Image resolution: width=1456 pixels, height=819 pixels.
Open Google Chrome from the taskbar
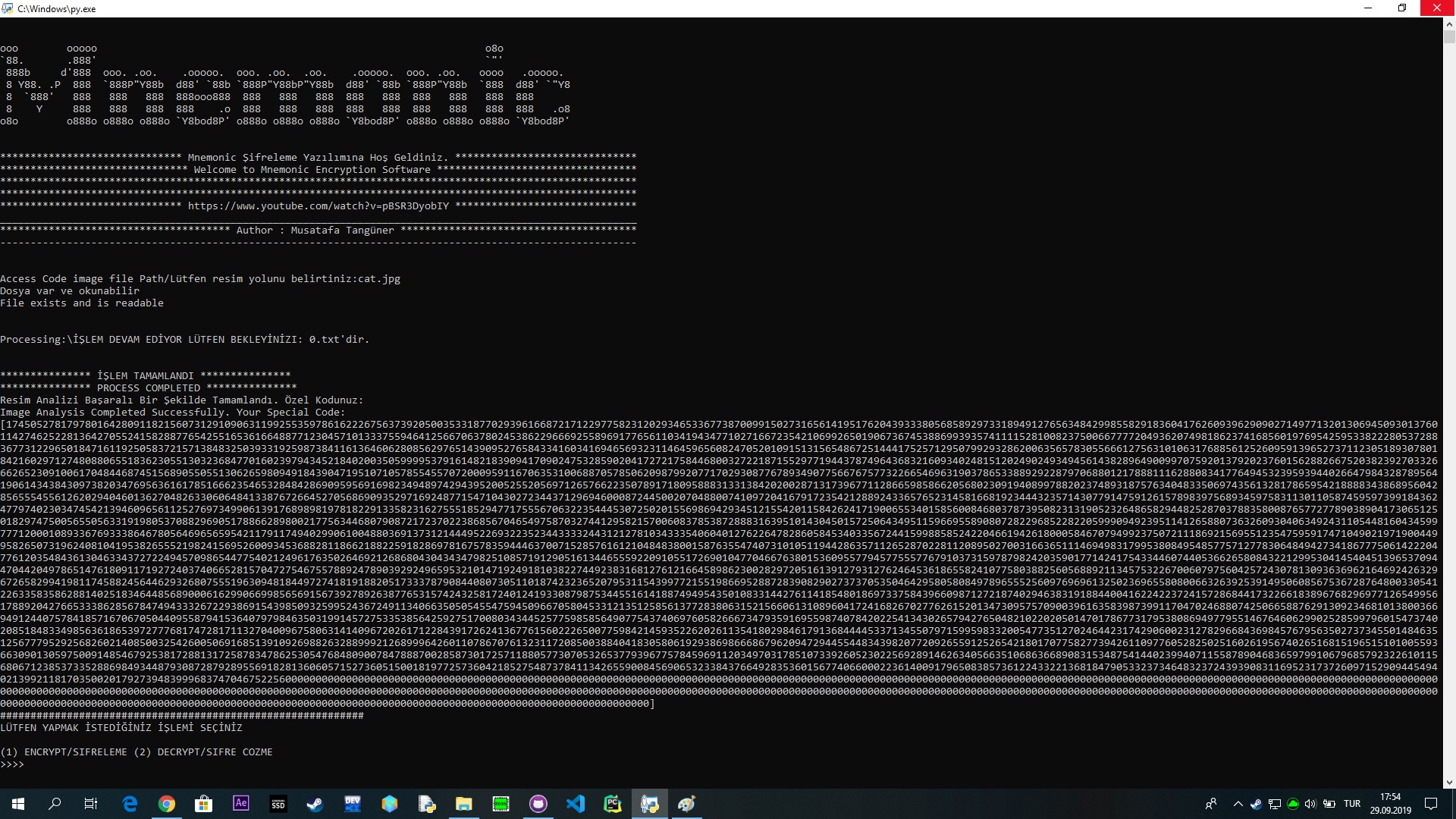(167, 804)
